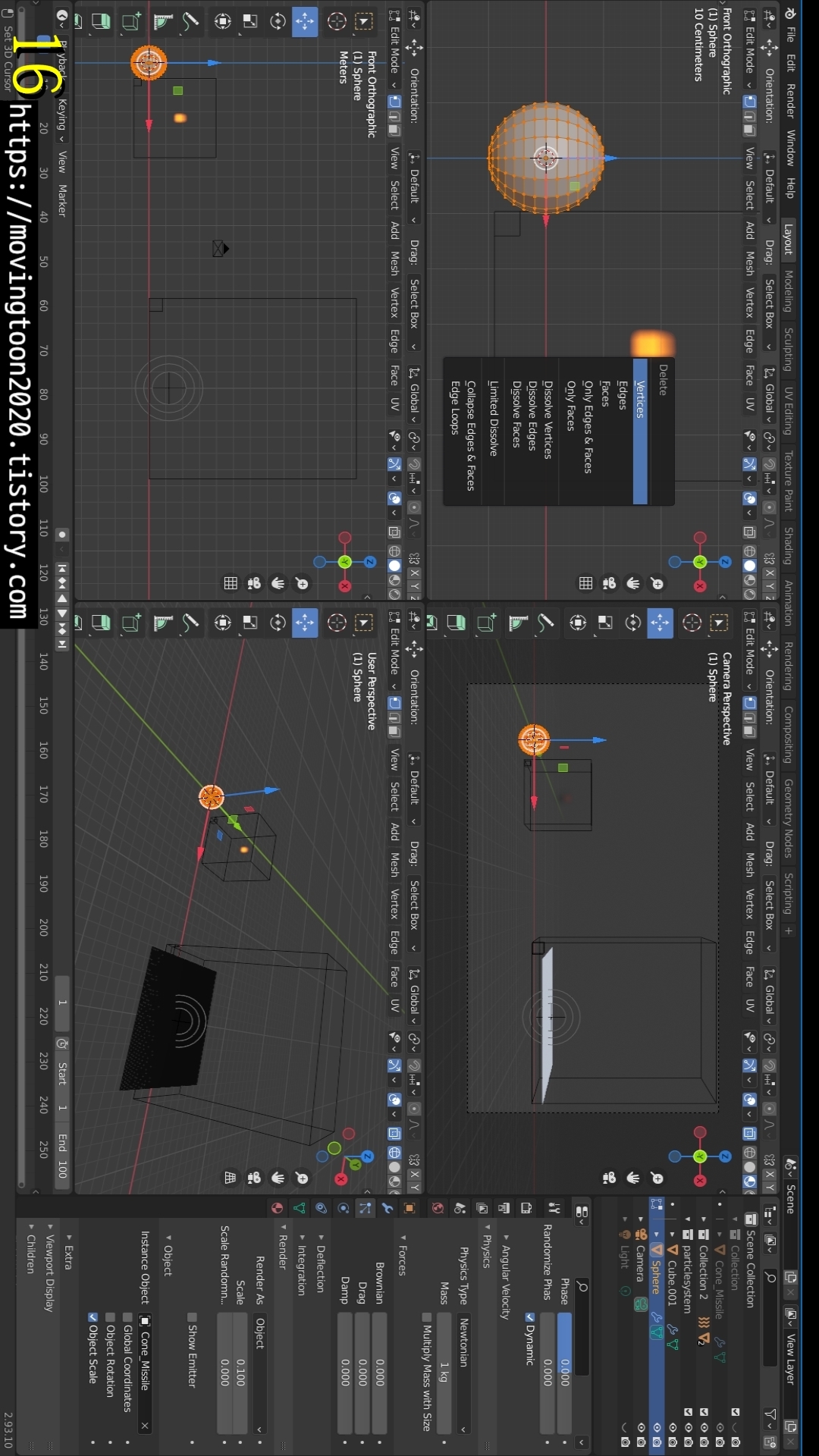
Task: Select Cursor tool in Front Orthographic Meters viewport
Action: tap(337, 21)
